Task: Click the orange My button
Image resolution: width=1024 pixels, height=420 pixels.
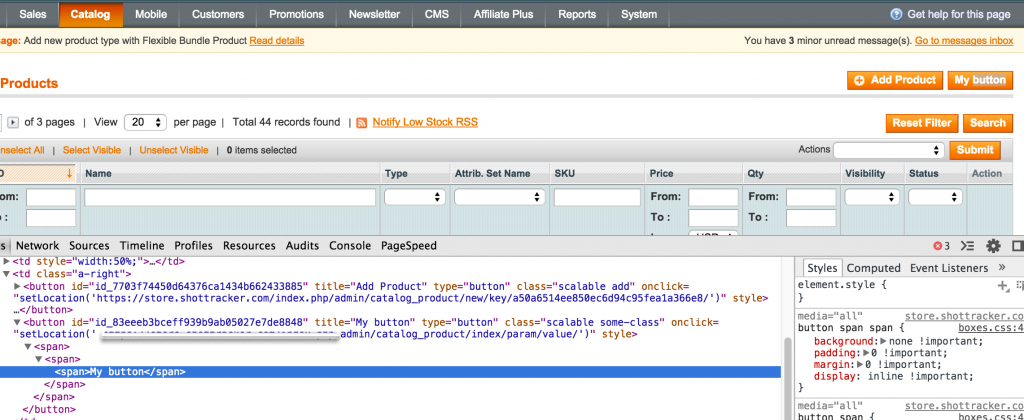Action: coord(980,80)
